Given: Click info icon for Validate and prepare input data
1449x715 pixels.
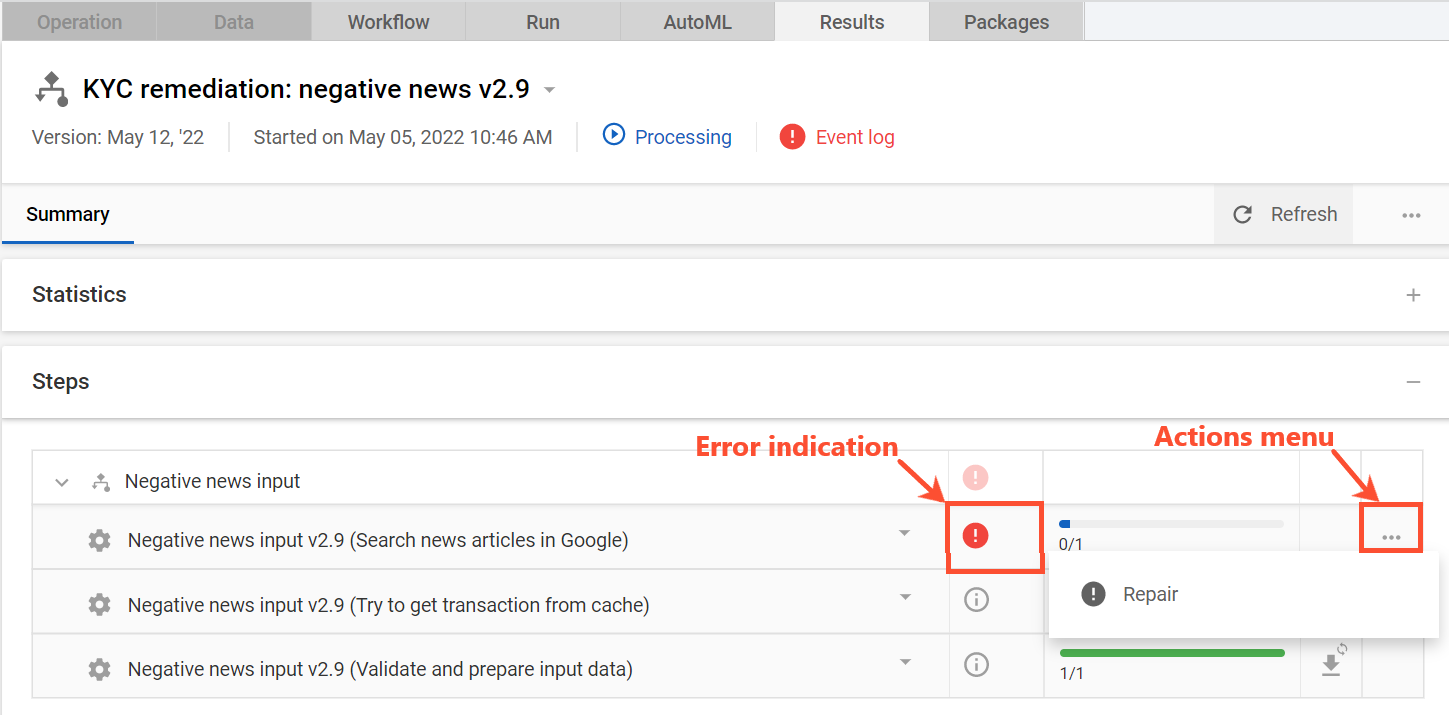Looking at the screenshot, I should tap(976, 664).
